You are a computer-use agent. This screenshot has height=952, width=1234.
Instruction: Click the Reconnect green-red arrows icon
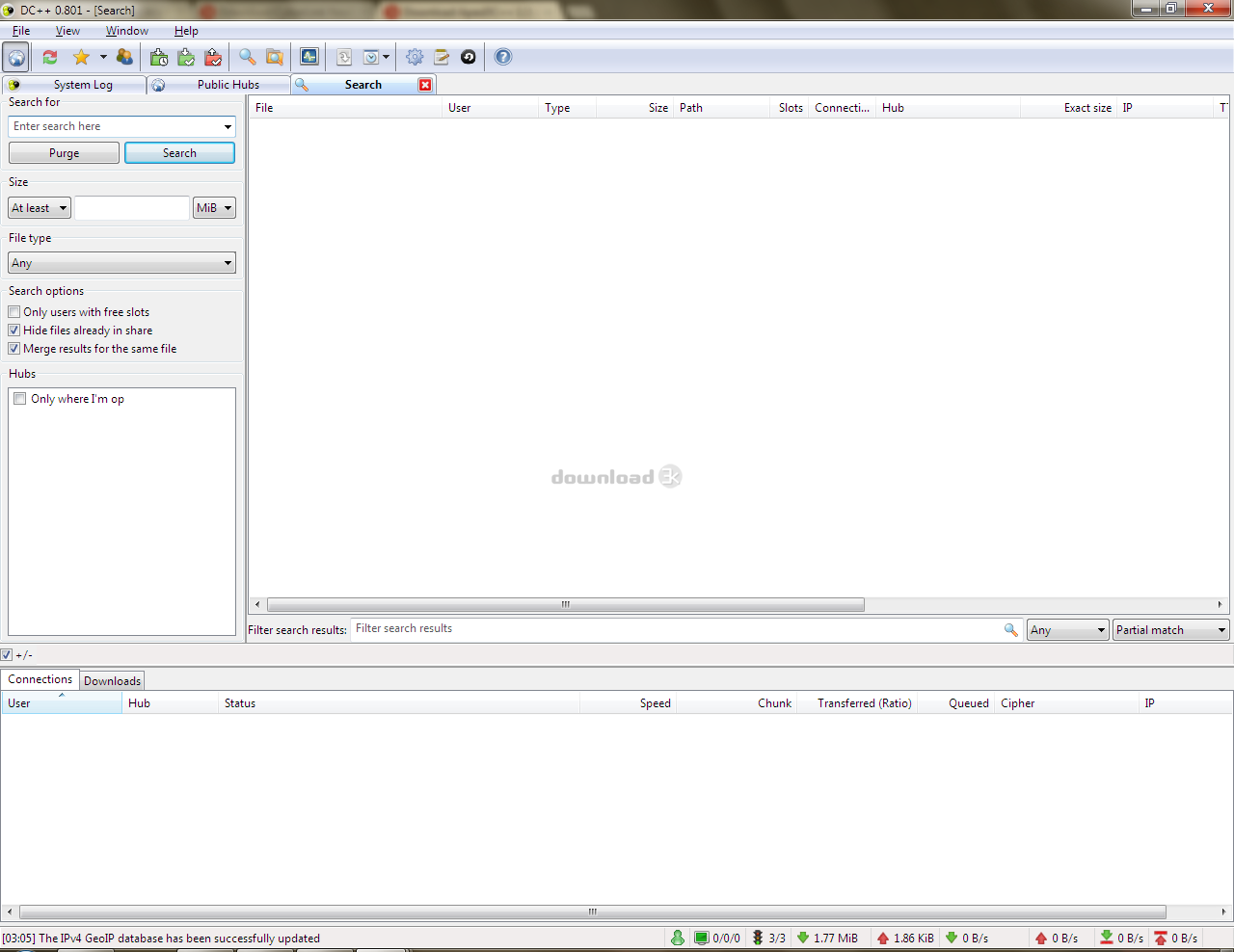(50, 57)
